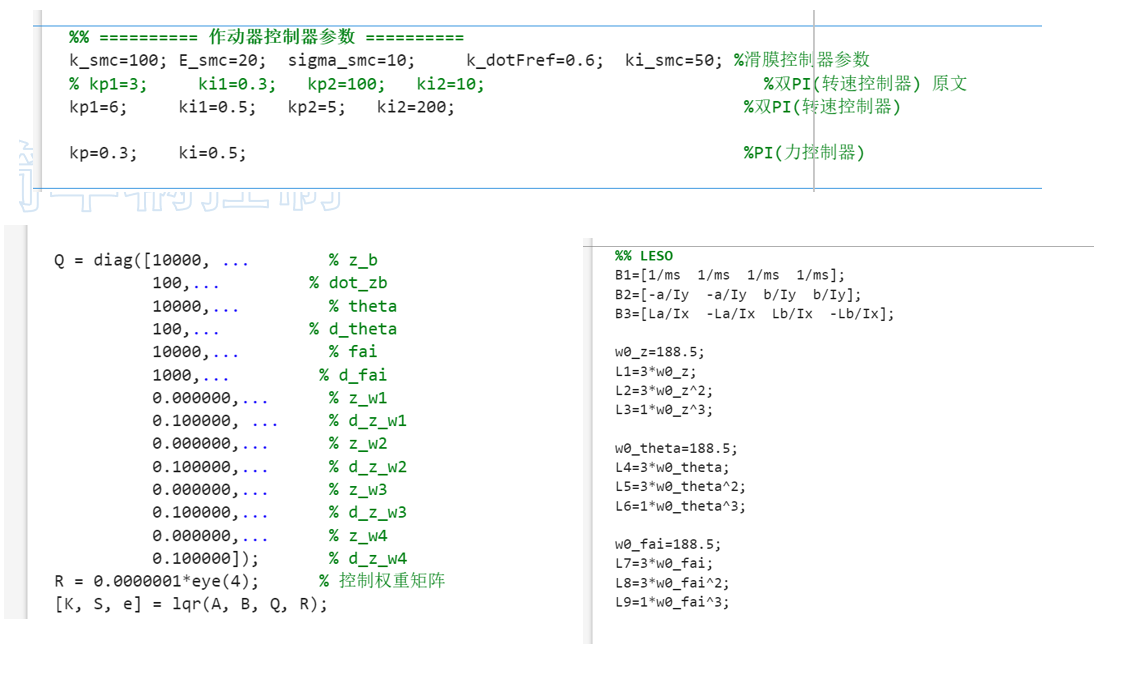
Task: Click the % fai comment
Action: (353, 352)
